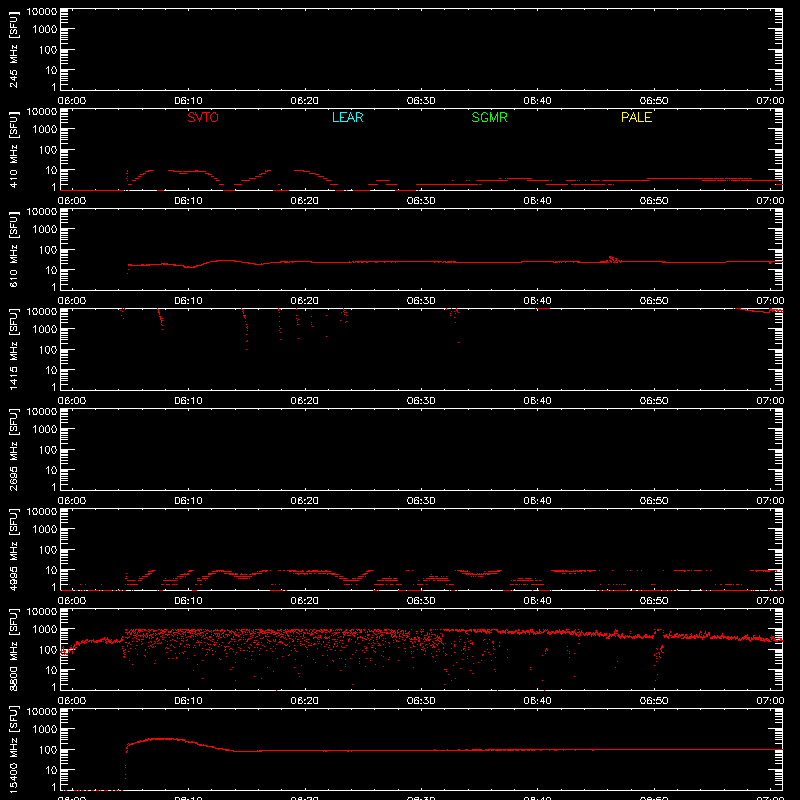Click the 10 y-axis value of 8800 MHz panel
This screenshot has width=800, height=800.
pyautogui.click(x=52, y=670)
